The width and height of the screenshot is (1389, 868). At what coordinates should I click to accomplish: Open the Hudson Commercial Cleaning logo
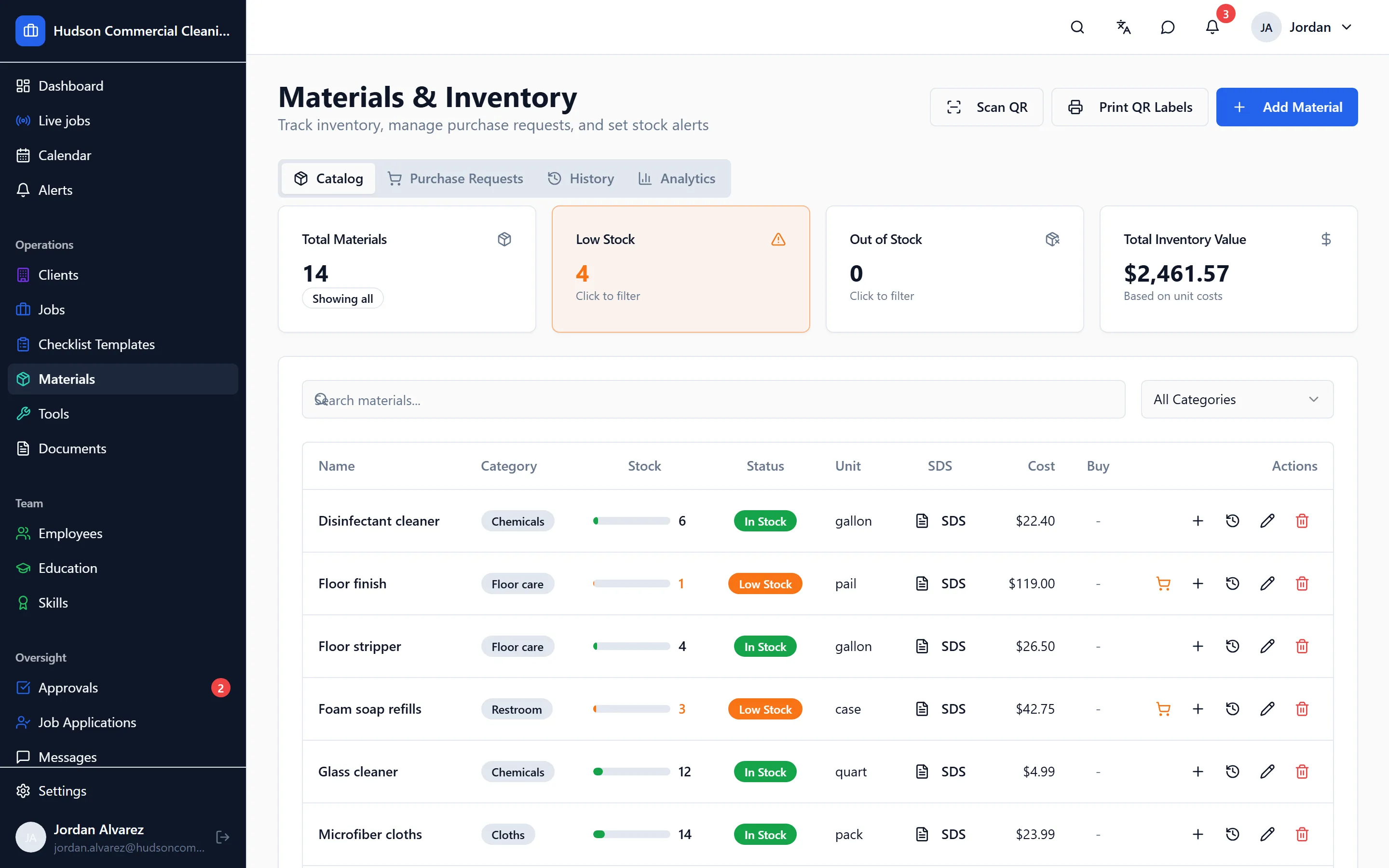[30, 30]
